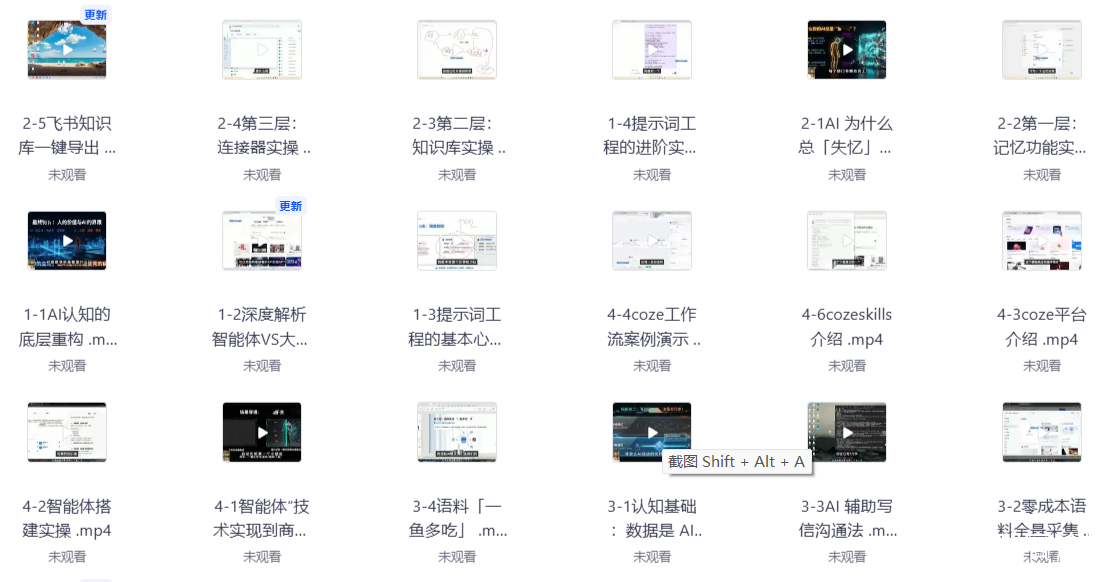This screenshot has height=582, width=1117.
Task: Click play icon on 2-4第三层 连接器实操 thumbnail
Action: [262, 49]
